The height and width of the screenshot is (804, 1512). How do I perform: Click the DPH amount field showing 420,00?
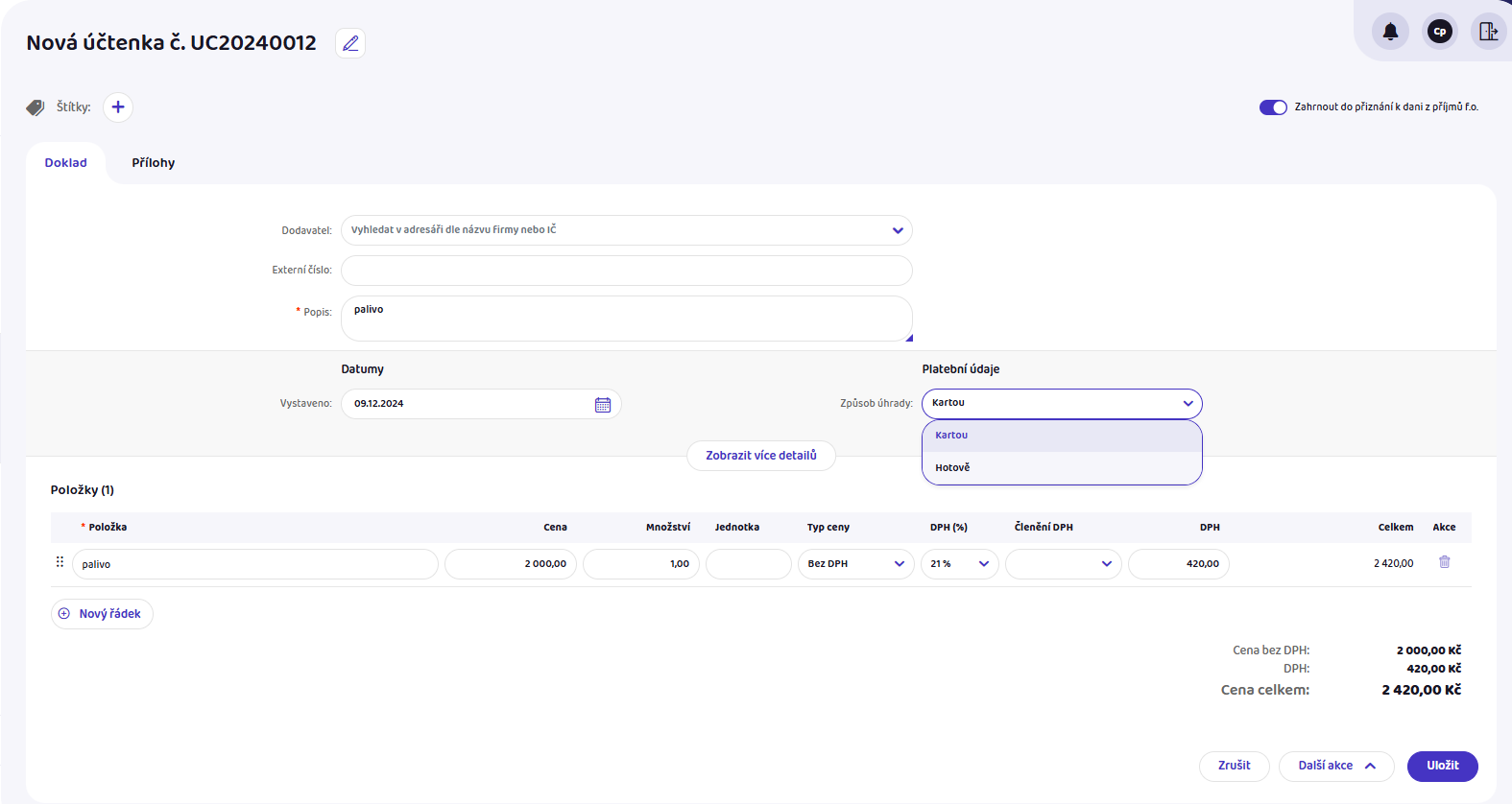tap(1179, 564)
